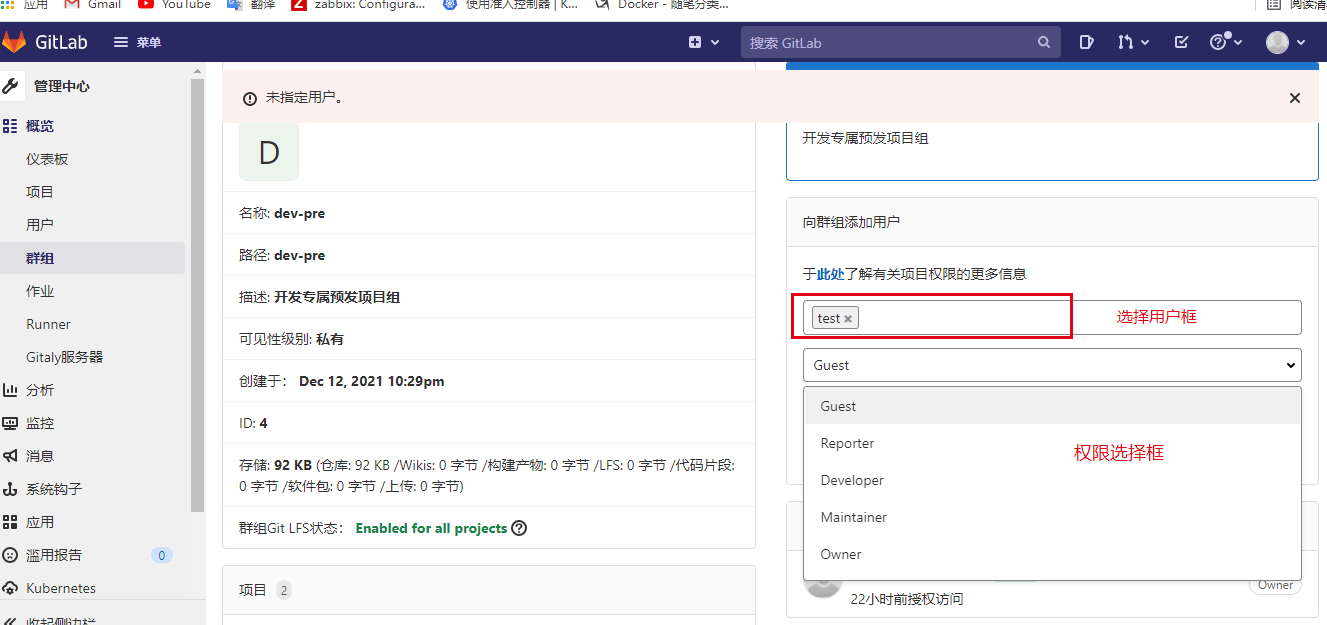The height and width of the screenshot is (625, 1327).
Task: Focus the 搜索 GitLab search field
Action: [899, 42]
